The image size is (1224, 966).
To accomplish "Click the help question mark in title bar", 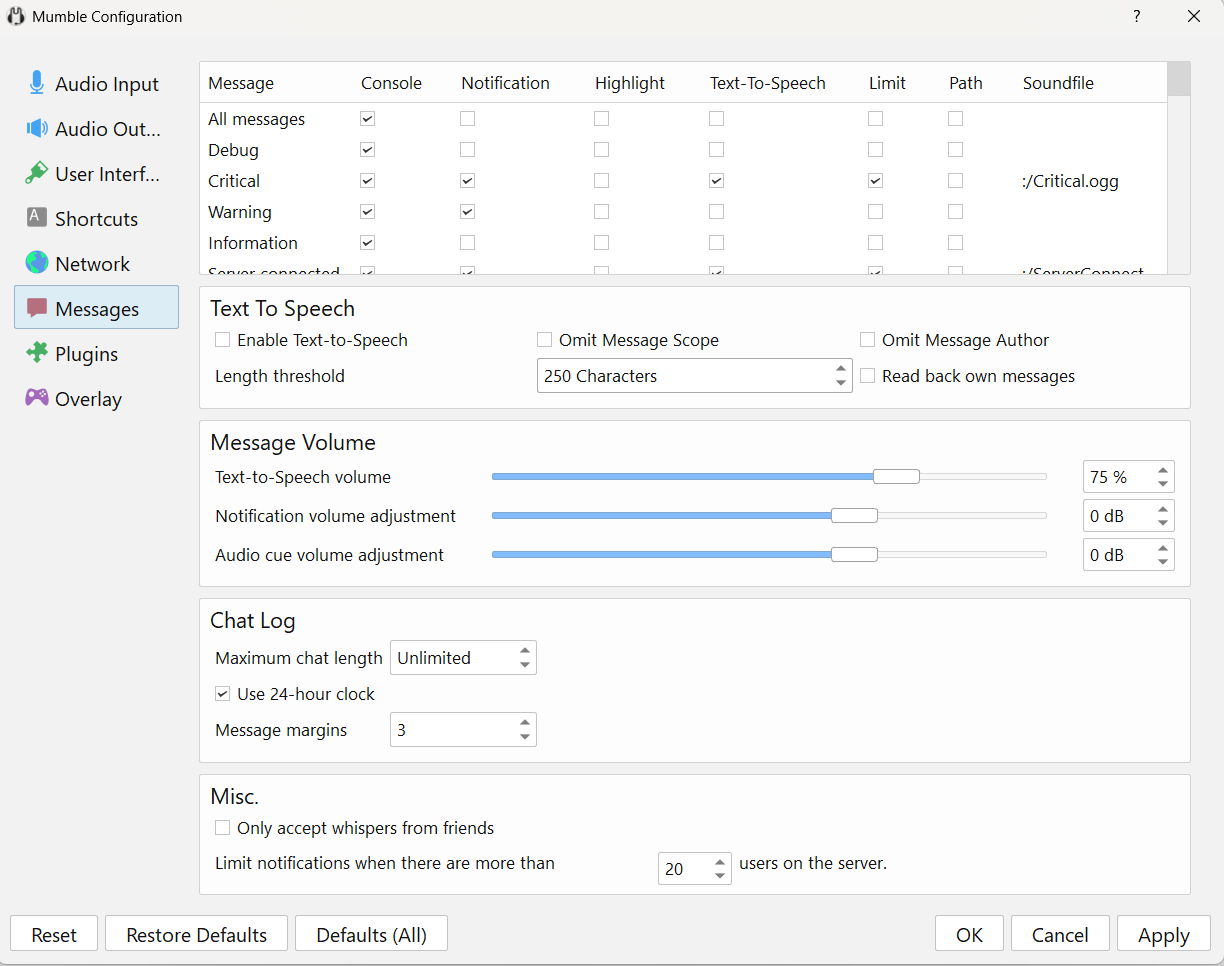I will [x=1136, y=17].
